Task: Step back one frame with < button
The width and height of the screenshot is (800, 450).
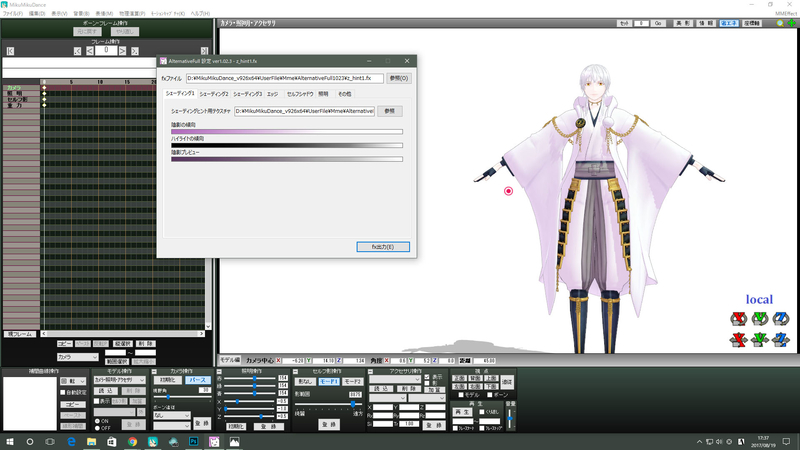Action: tap(90, 51)
